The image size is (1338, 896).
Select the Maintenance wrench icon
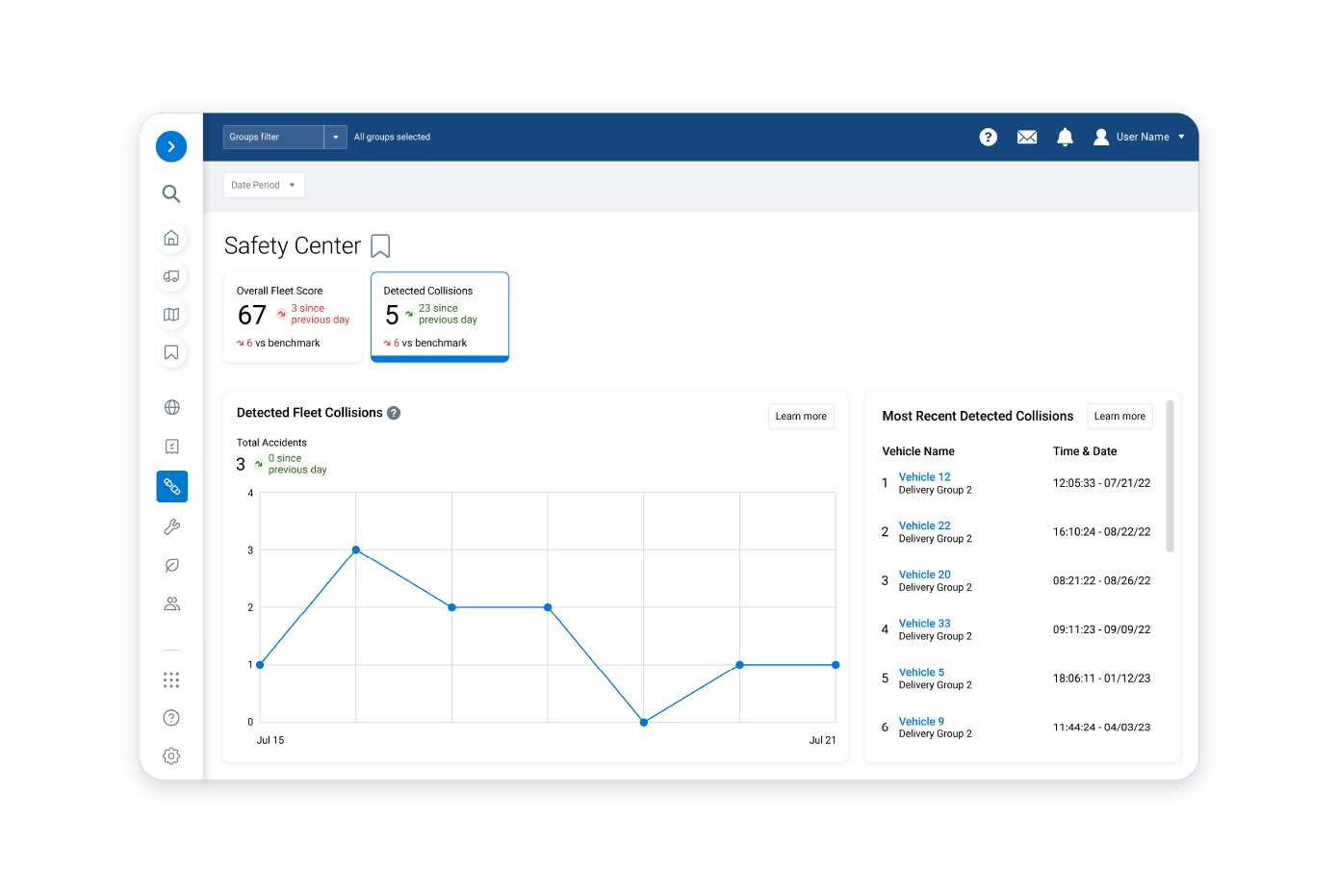pyautogui.click(x=170, y=525)
